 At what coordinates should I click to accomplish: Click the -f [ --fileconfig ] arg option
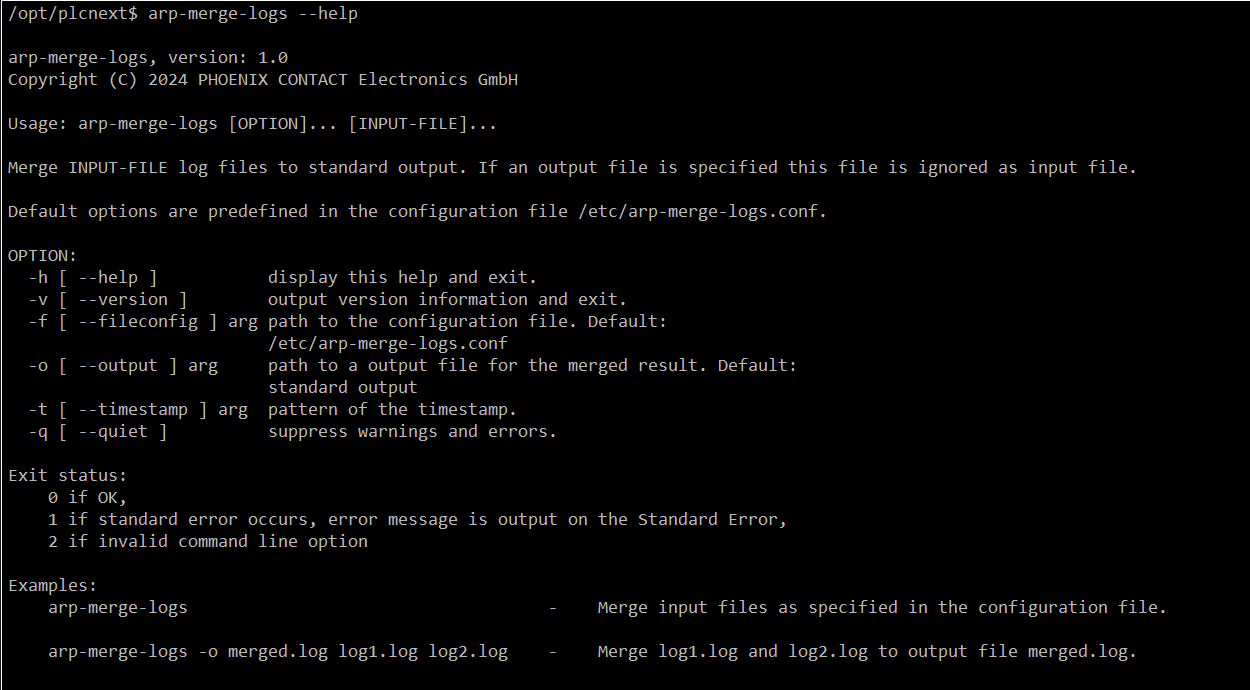[x=143, y=321]
